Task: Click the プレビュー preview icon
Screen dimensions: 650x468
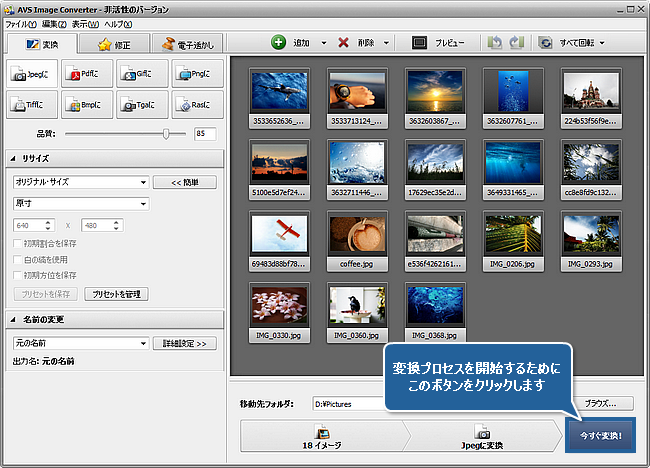Action: coord(420,43)
